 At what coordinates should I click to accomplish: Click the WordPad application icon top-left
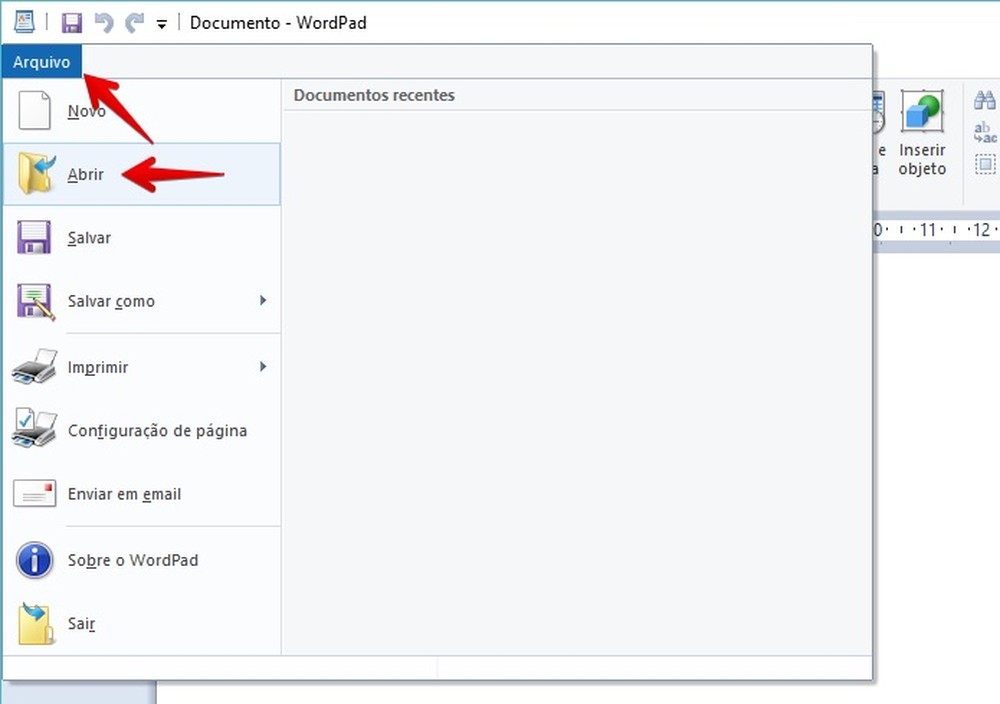click(23, 20)
